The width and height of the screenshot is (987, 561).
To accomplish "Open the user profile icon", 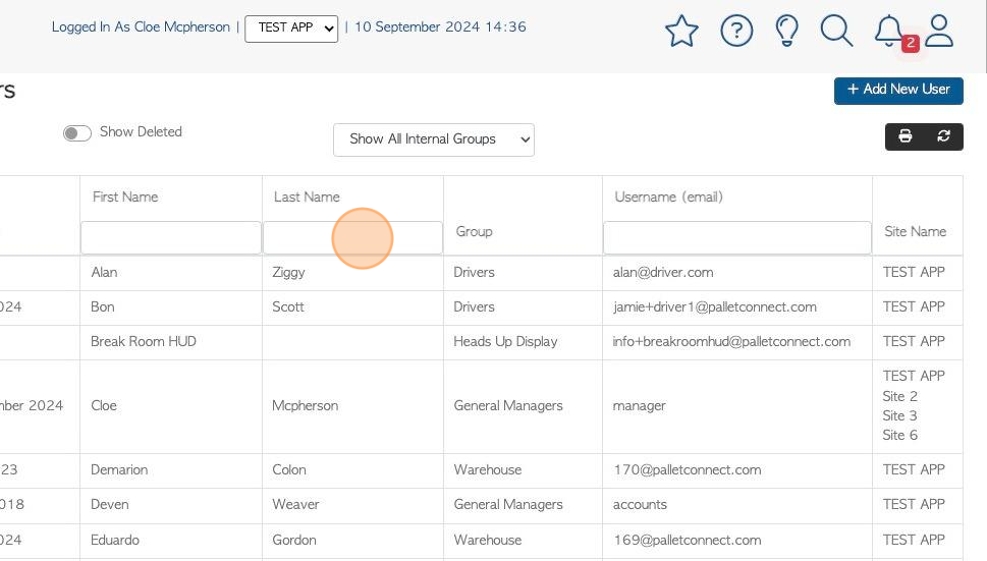I will coord(939,31).
